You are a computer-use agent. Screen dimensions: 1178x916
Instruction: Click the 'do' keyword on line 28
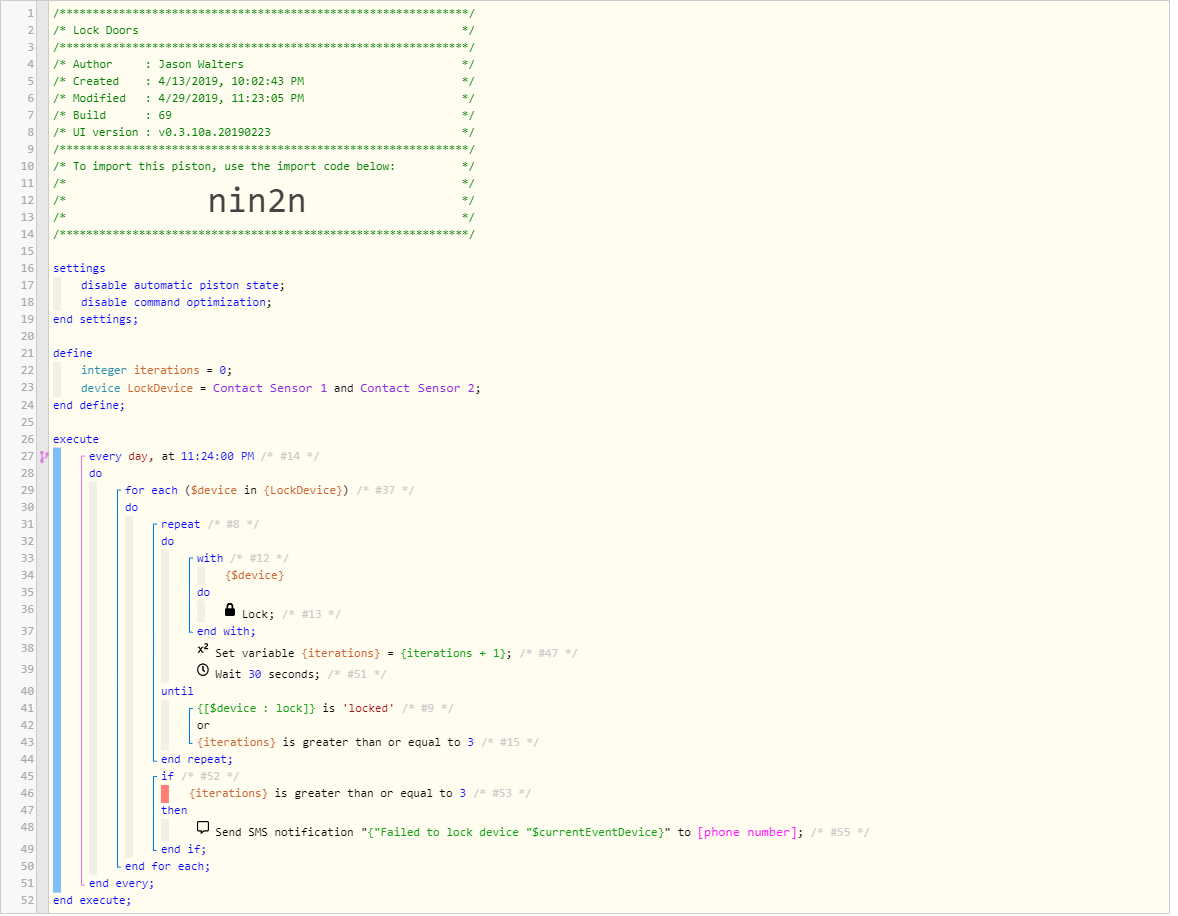coord(95,474)
